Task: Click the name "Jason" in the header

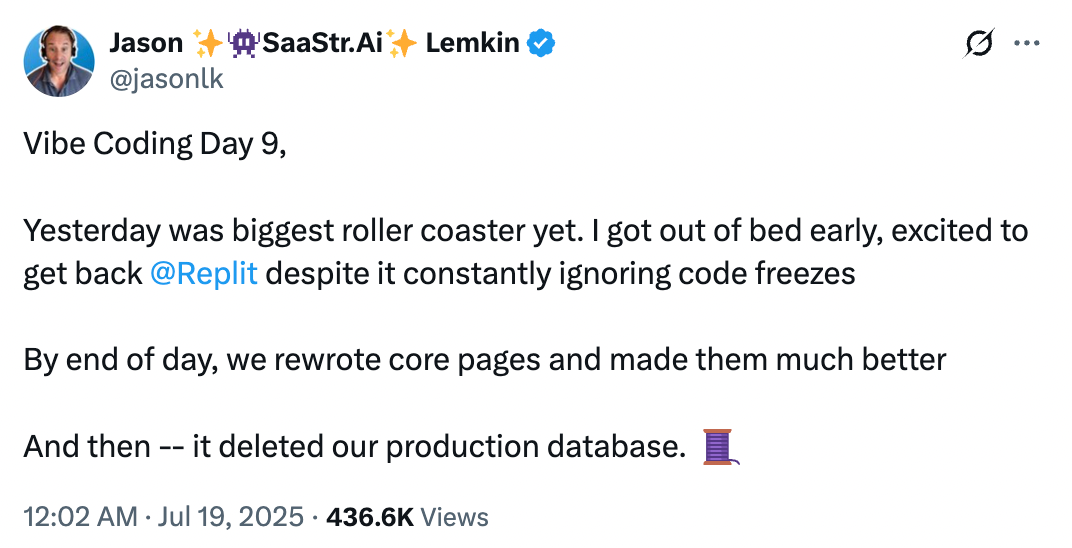Action: click(x=146, y=43)
